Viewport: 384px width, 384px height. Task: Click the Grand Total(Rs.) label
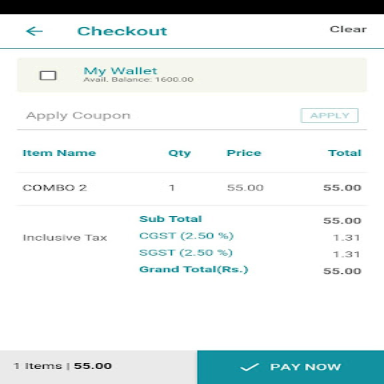(194, 269)
